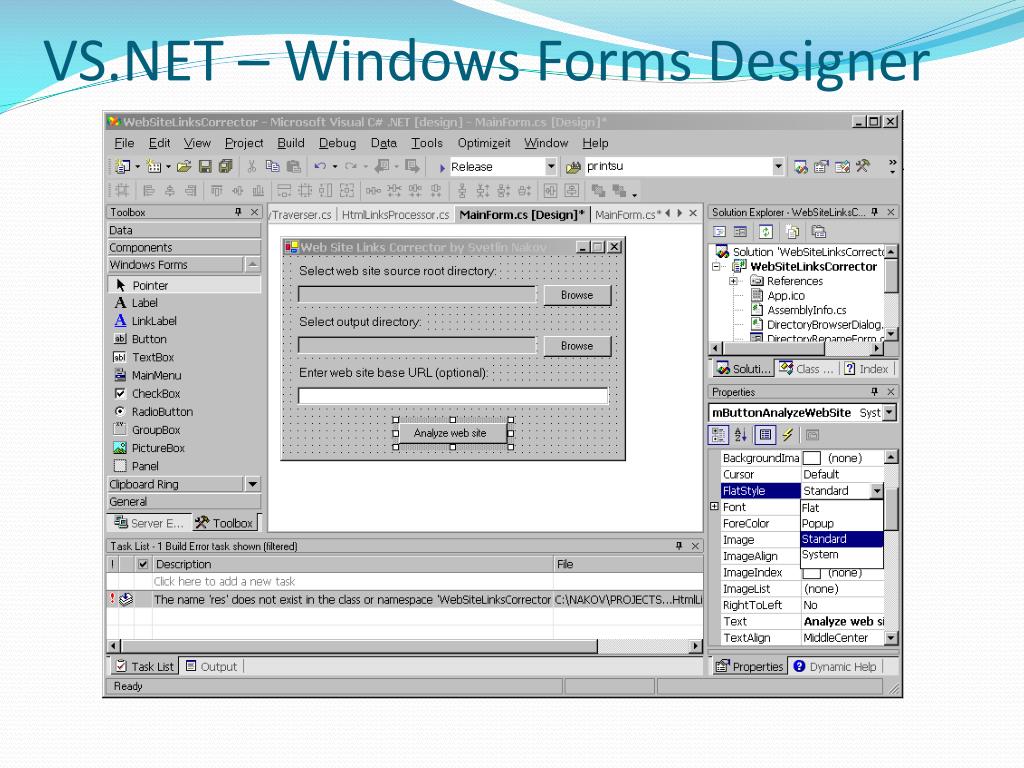Expand the Font property node
This screenshot has height=768, width=1024.
[x=714, y=507]
